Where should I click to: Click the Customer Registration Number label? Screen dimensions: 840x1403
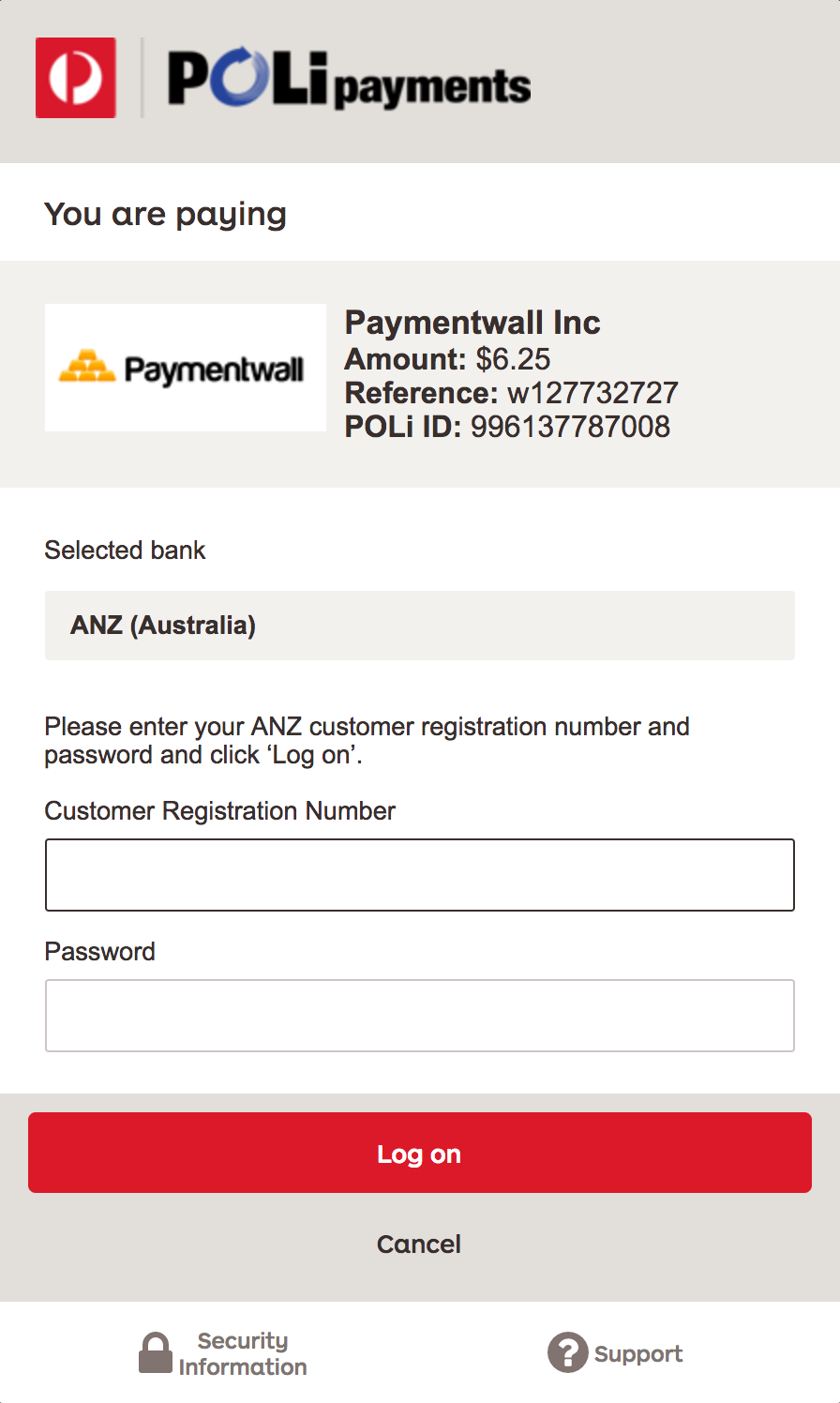pyautogui.click(x=220, y=810)
